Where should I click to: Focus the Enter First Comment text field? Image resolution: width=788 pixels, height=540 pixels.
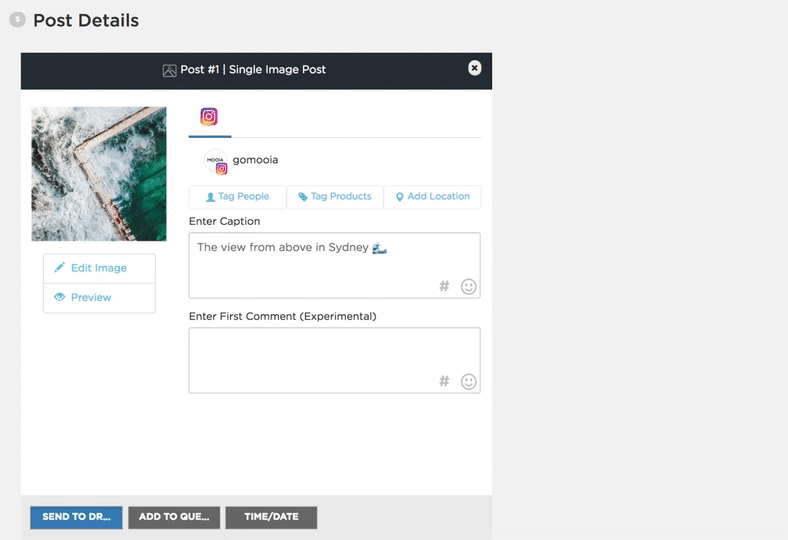(320, 355)
